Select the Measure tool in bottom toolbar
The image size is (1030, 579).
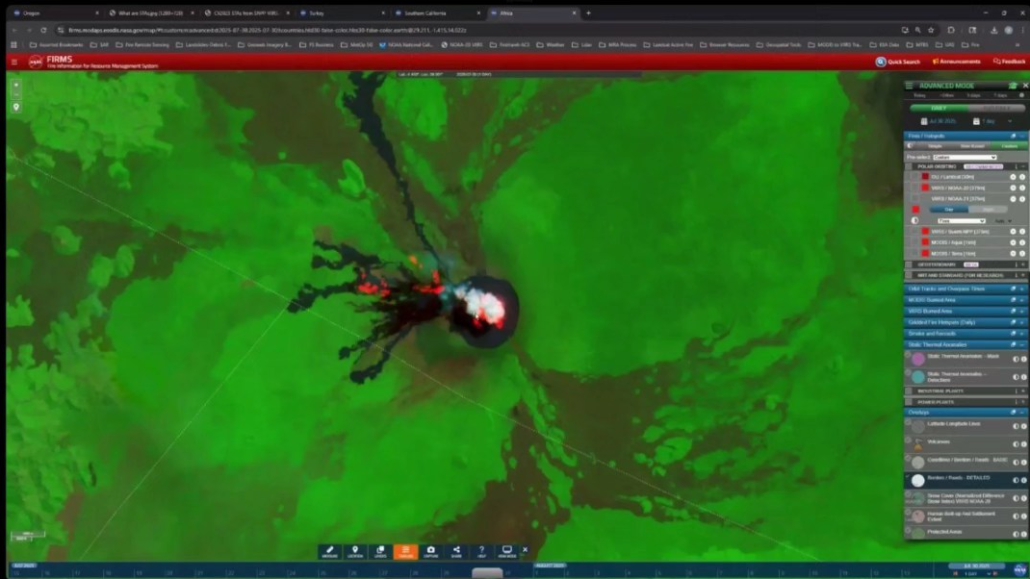(x=329, y=551)
